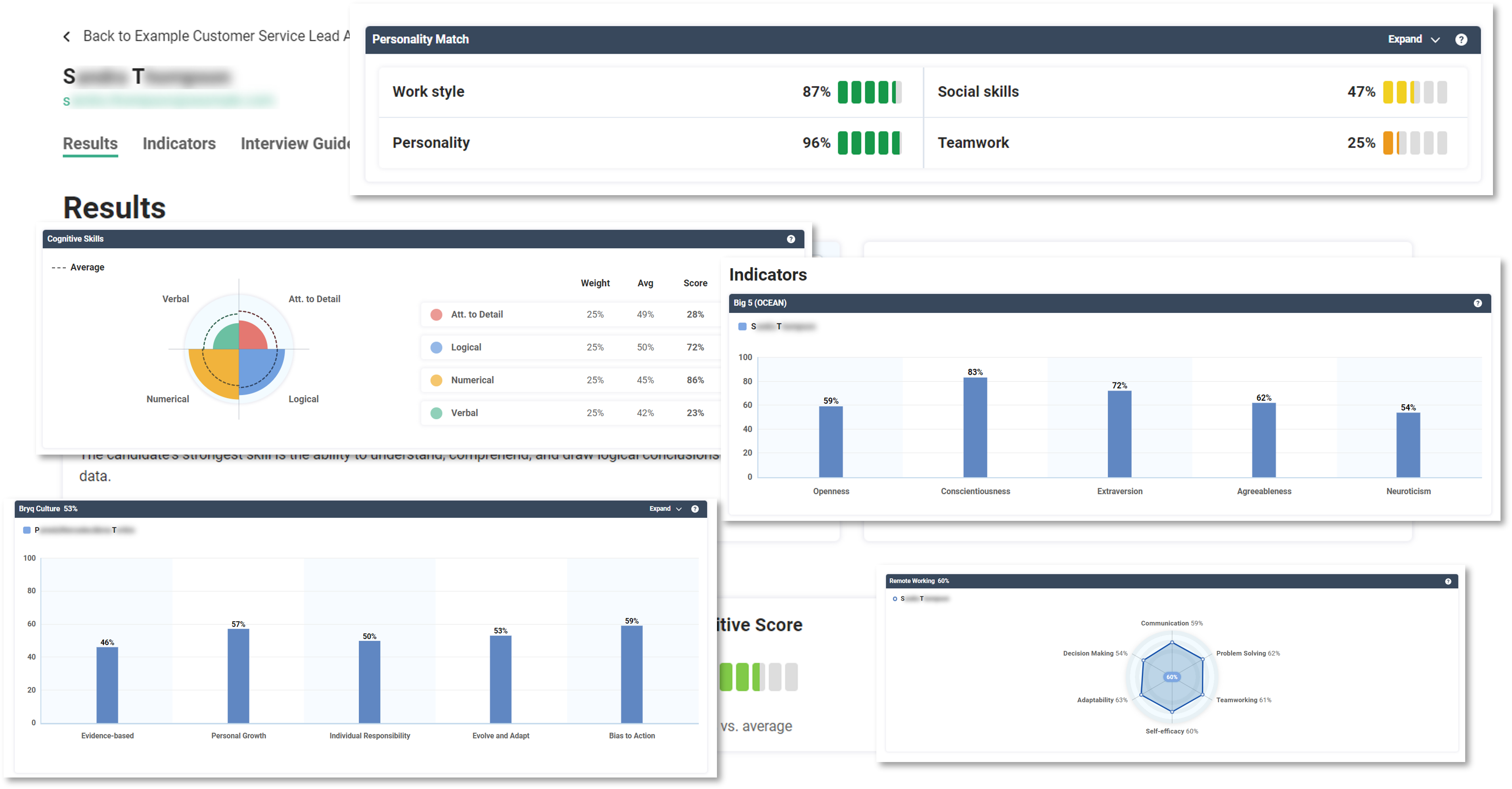This screenshot has height=789, width=1512.
Task: Toggle the candidate legend in Big 5 chart
Action: tap(742, 326)
